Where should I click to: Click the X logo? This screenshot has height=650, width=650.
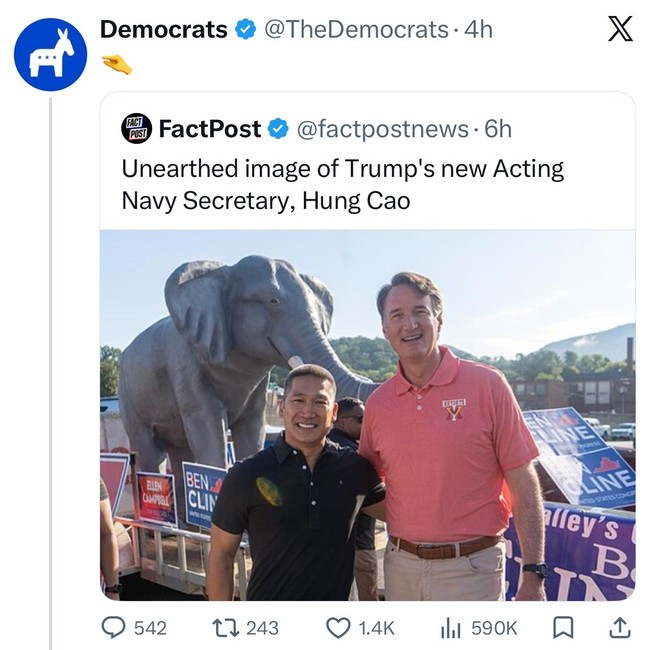tap(620, 30)
